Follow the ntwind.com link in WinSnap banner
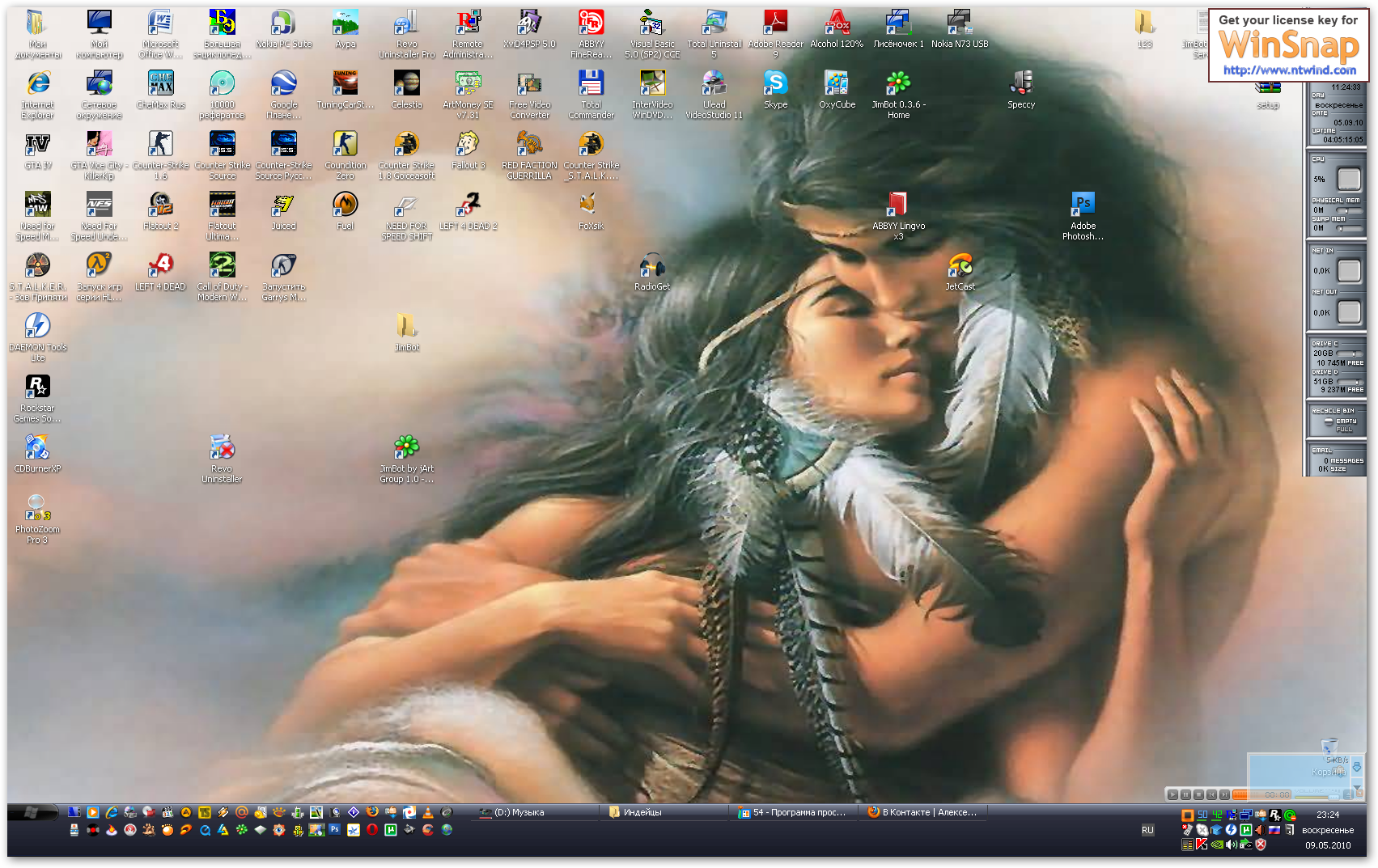Viewport: 1378px width, 868px height. pyautogui.click(x=1289, y=70)
